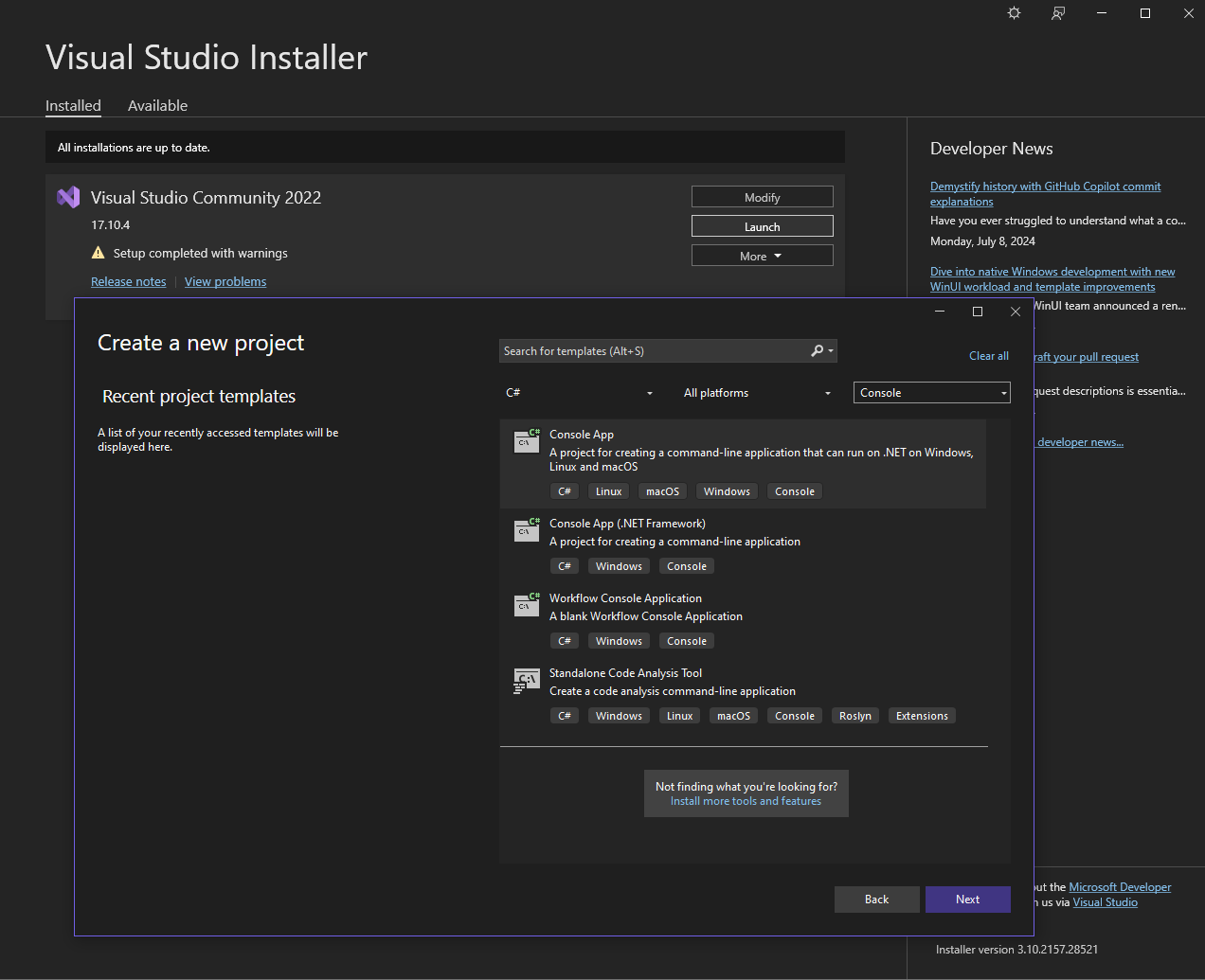Click the Installer version text at bottom
This screenshot has width=1205, height=980.
[x=1016, y=949]
